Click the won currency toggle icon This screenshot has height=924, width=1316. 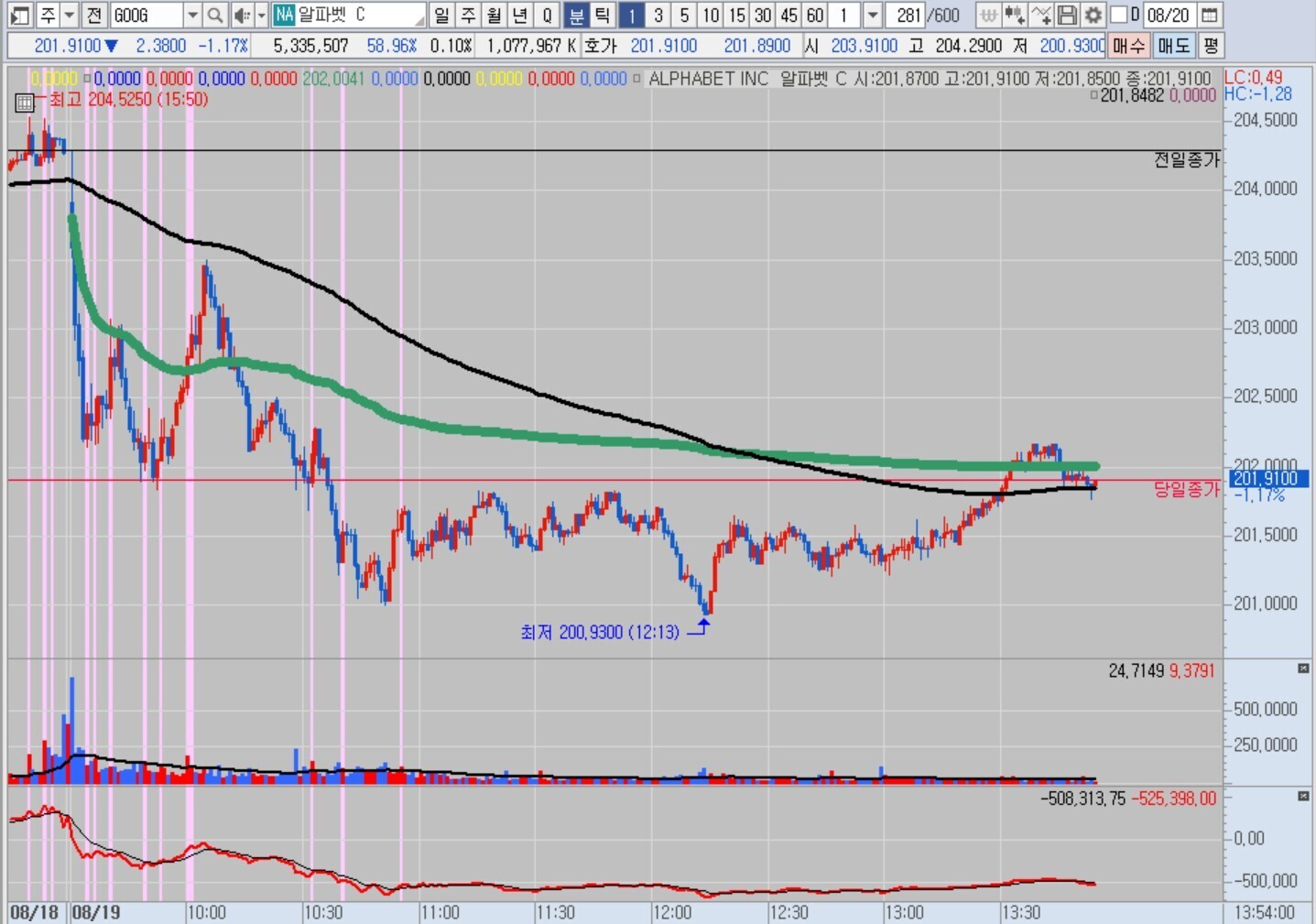[x=988, y=16]
